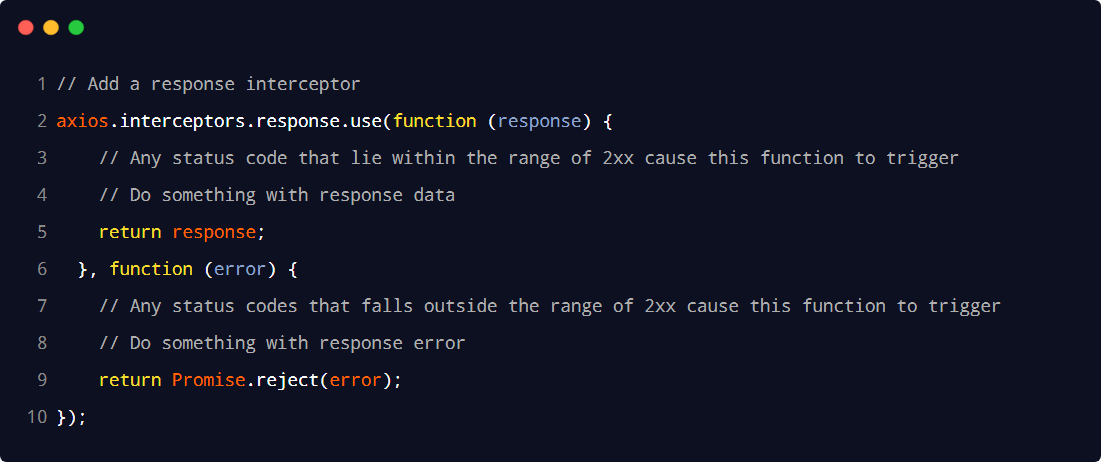Image resolution: width=1101 pixels, height=462 pixels.
Task: Click the yellow minimize window dot
Action: [x=51, y=27]
